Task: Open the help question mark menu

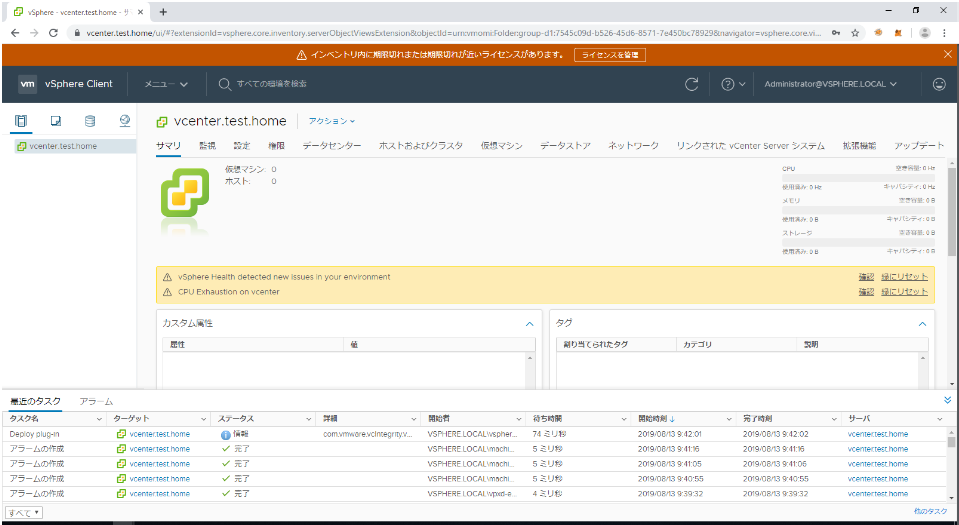Action: tap(733, 84)
